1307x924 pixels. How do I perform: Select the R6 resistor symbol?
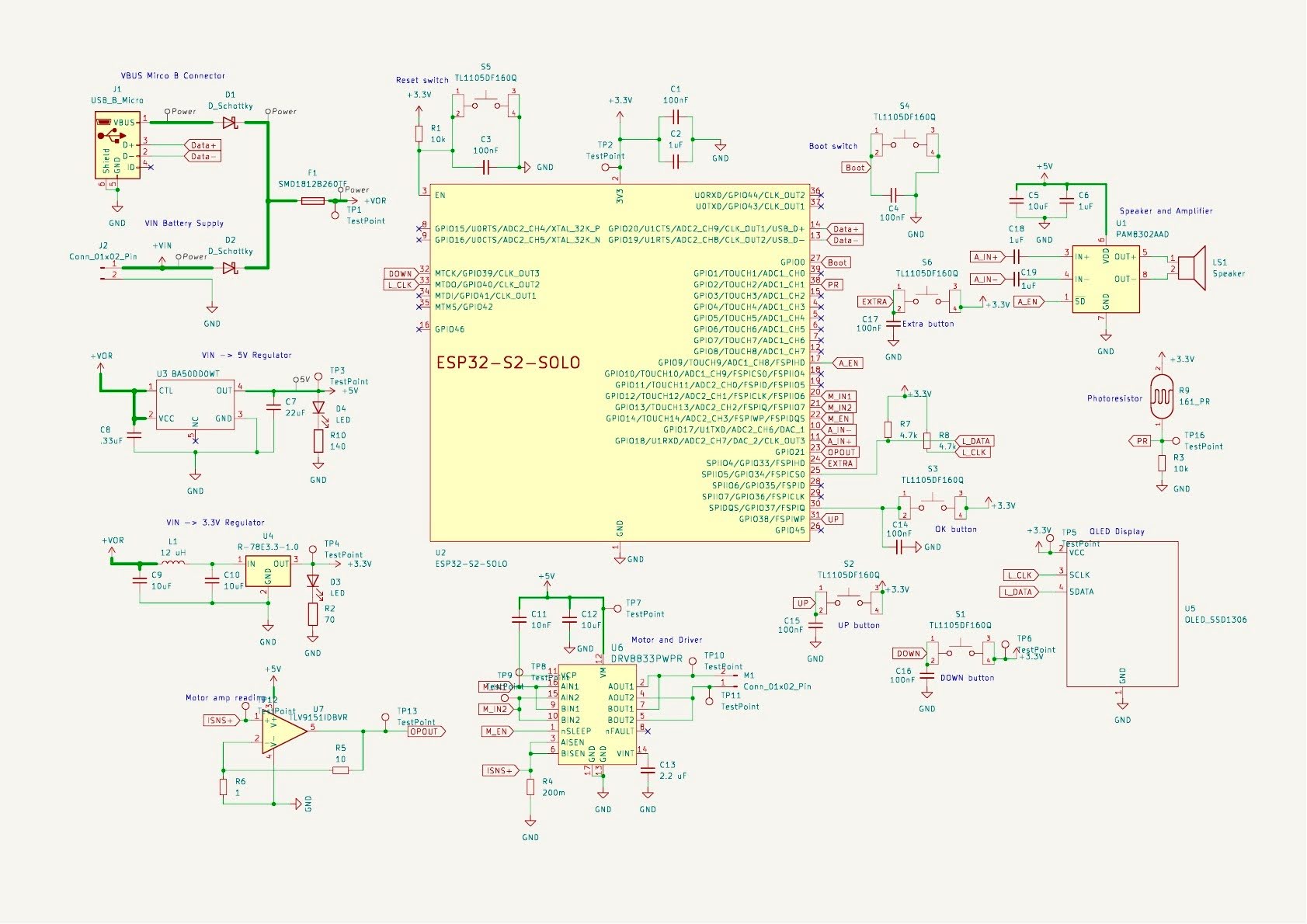point(224,787)
